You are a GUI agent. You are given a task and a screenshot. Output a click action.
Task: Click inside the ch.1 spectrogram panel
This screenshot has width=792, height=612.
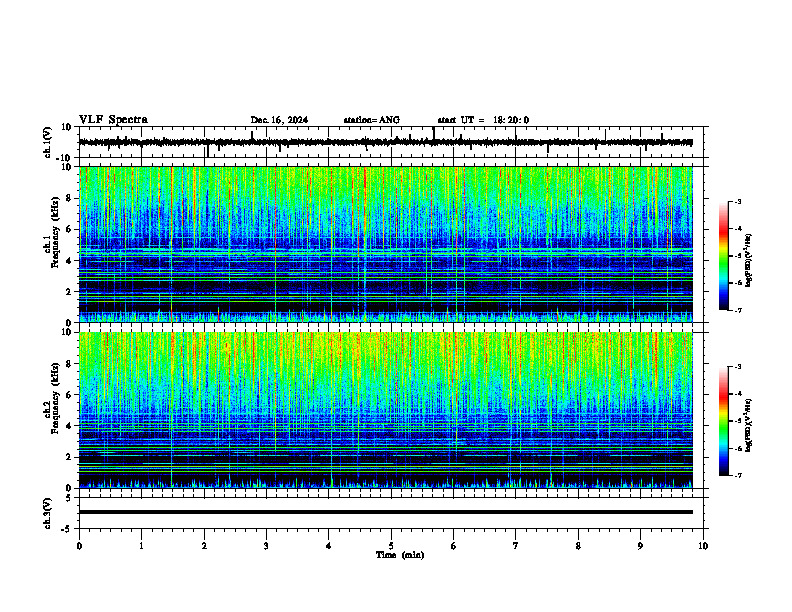386,244
